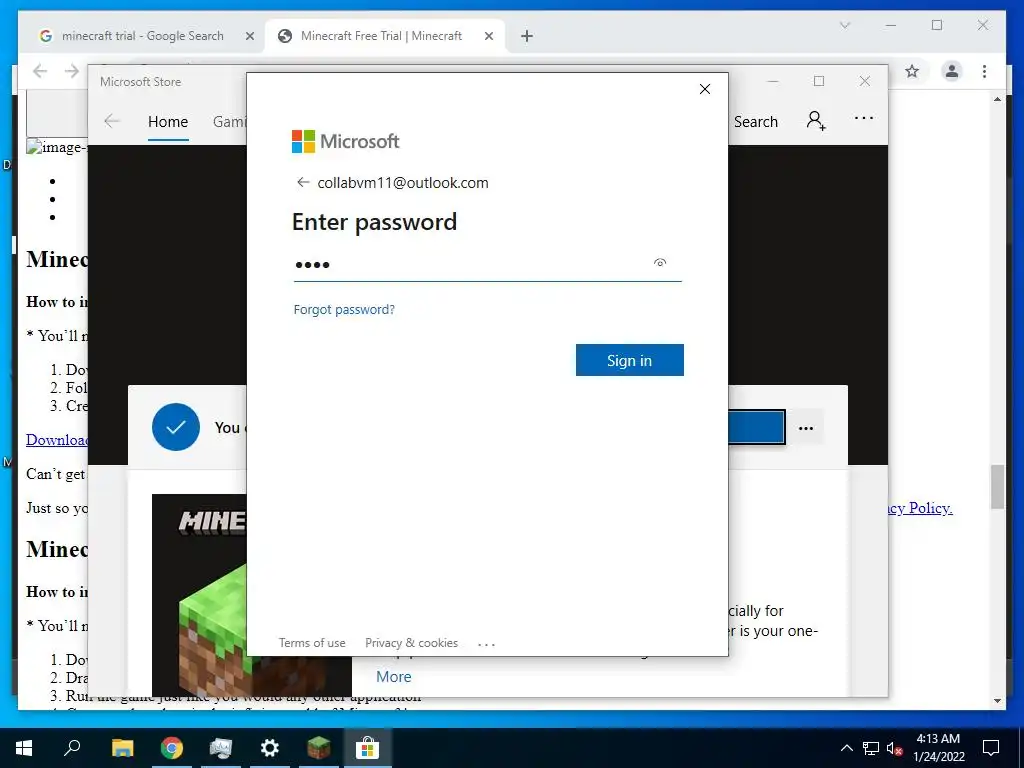1024x768 pixels.
Task: Open Chrome profile avatar menu
Action: [952, 71]
